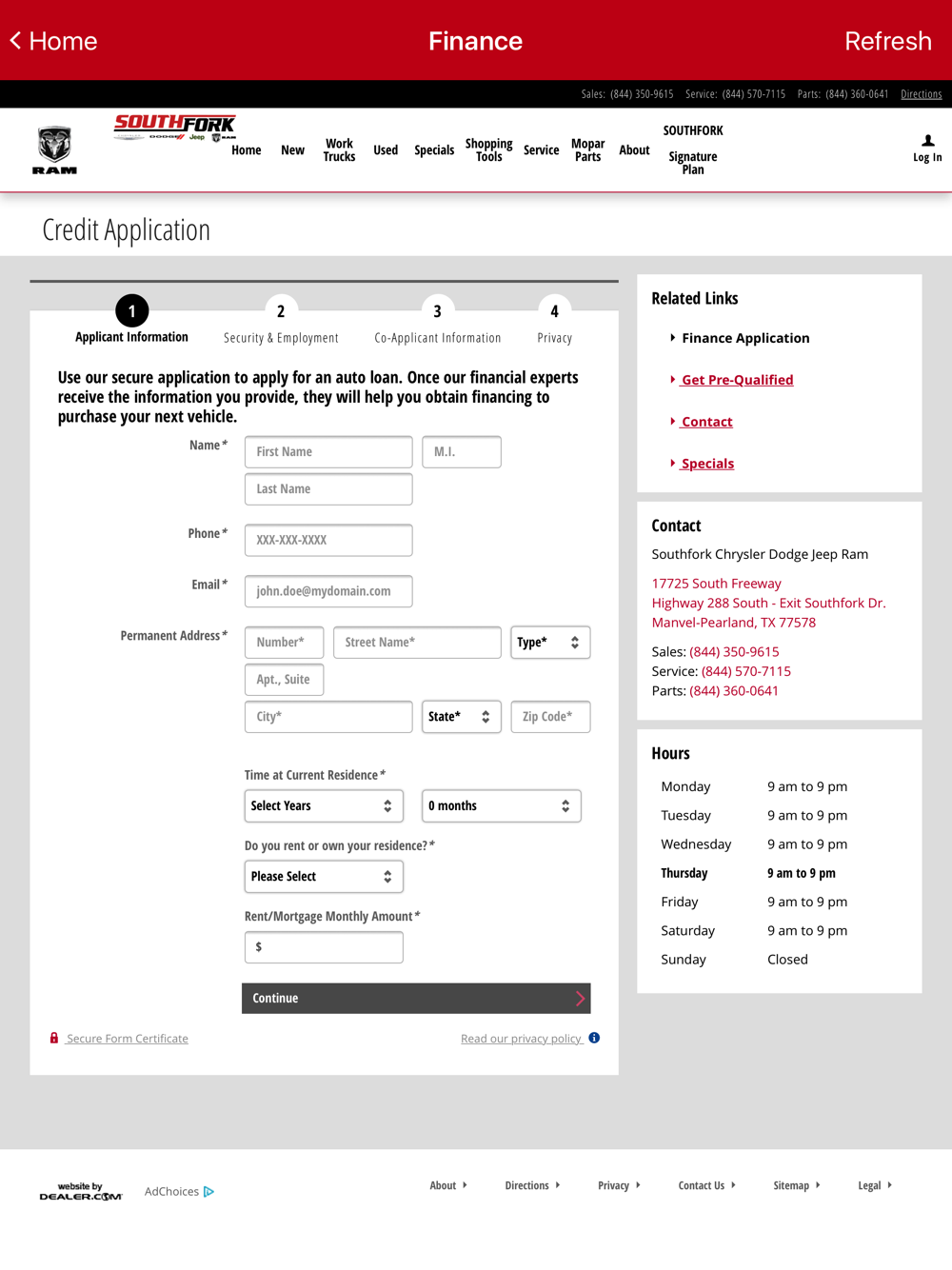Screen dimensions: 952x1270
Task: Click the Continue button
Action: (x=416, y=998)
